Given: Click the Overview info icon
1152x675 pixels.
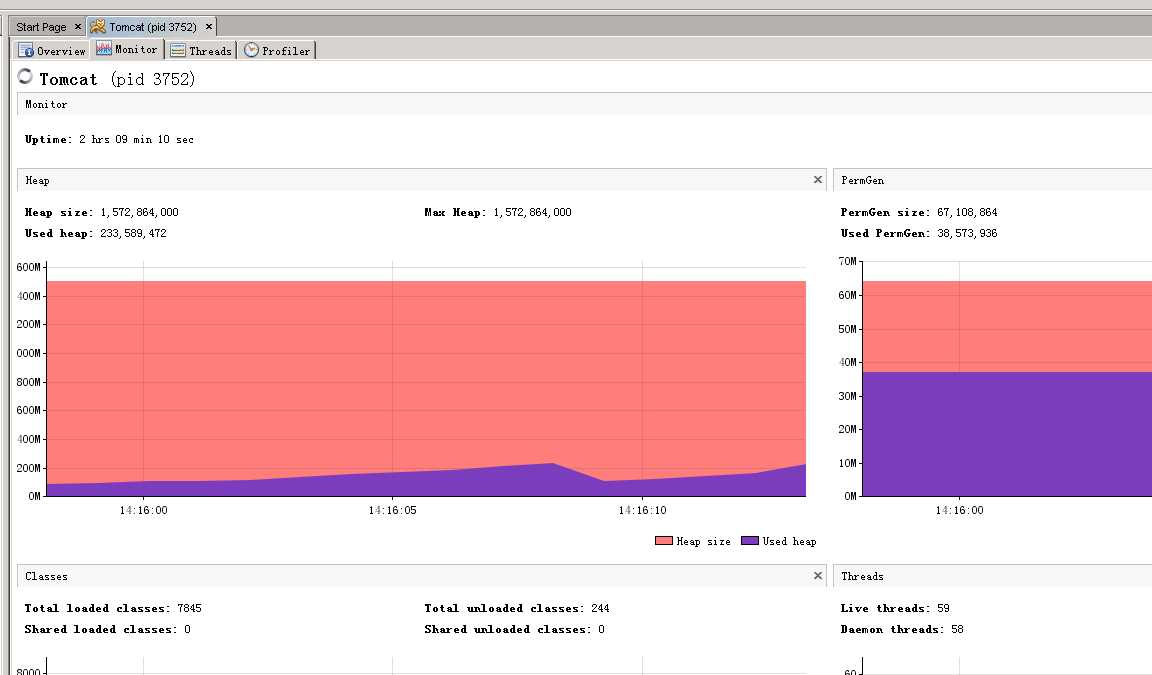Looking at the screenshot, I should tap(26, 50).
